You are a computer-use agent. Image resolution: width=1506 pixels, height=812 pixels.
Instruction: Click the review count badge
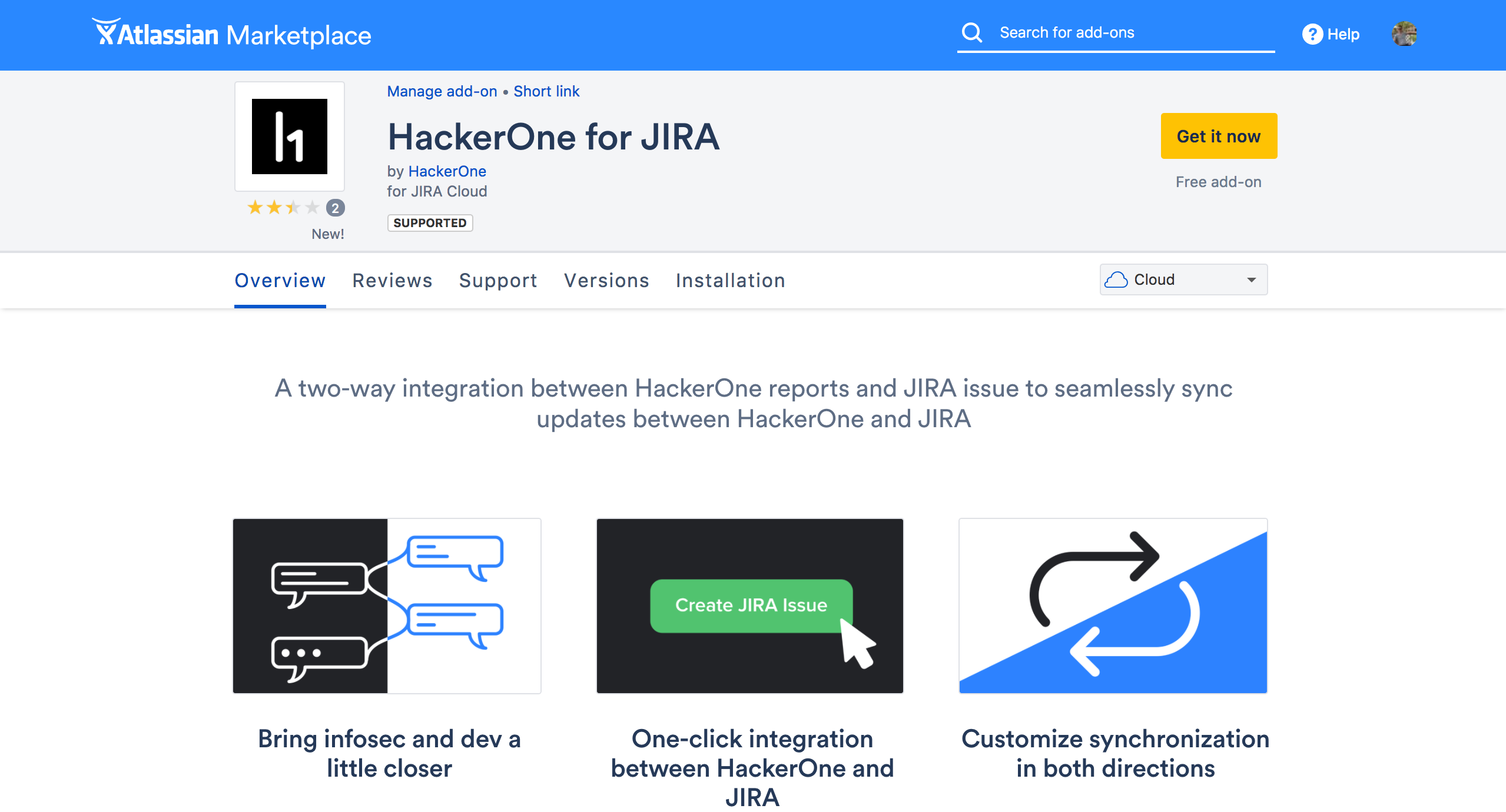[336, 208]
